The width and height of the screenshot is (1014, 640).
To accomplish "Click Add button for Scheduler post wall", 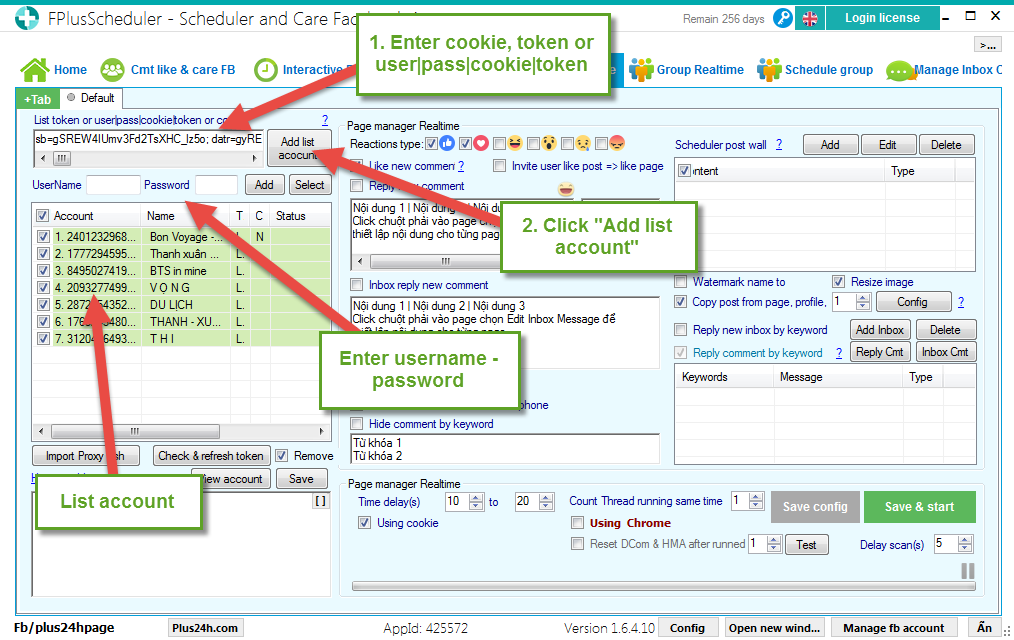I will click(x=830, y=145).
